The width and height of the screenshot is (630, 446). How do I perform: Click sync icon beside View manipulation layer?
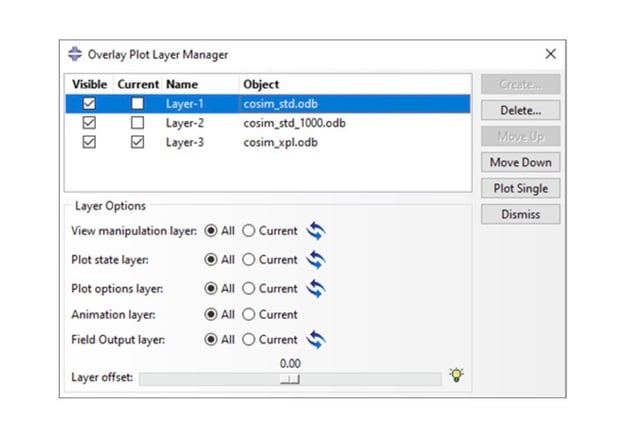click(316, 231)
